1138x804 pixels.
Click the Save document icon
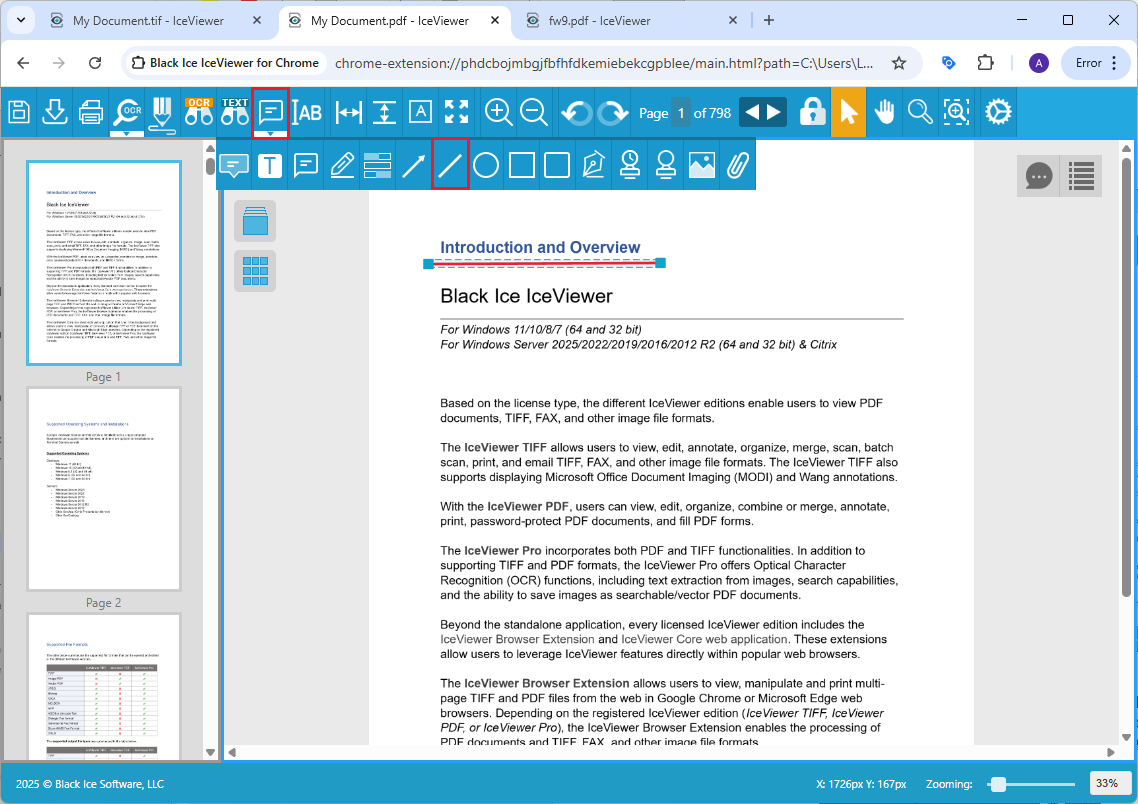pyautogui.click(x=19, y=112)
